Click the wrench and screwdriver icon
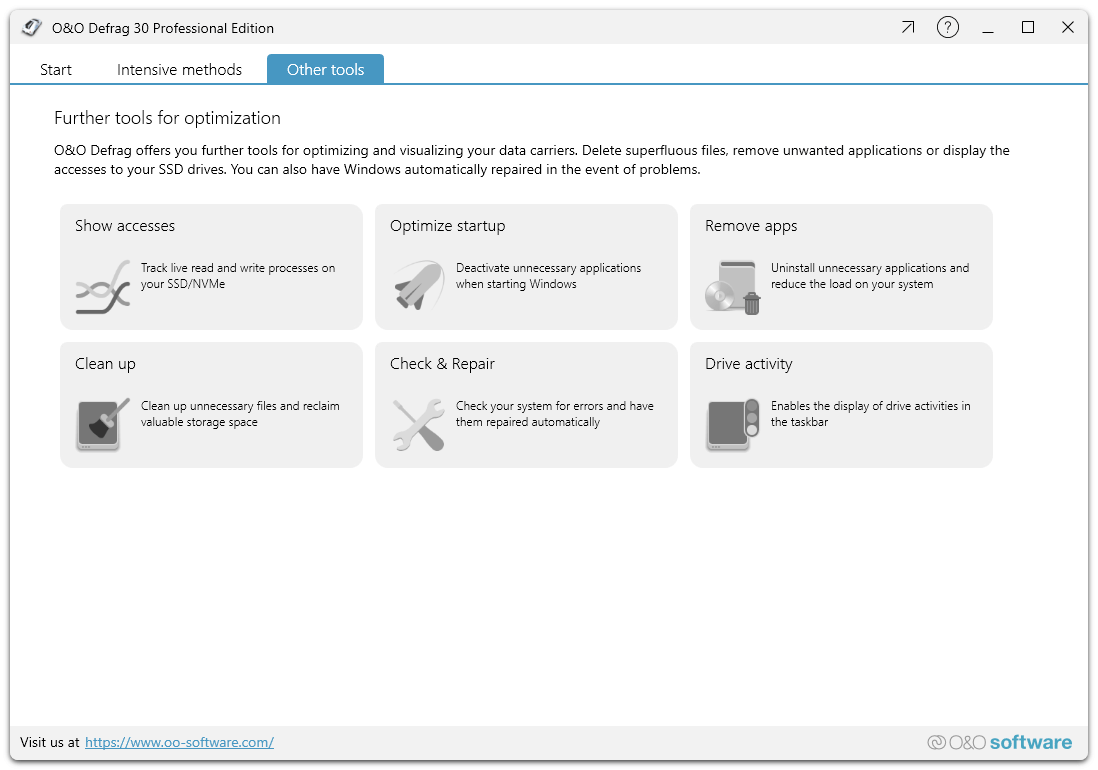This screenshot has width=1098, height=770. coord(418,424)
